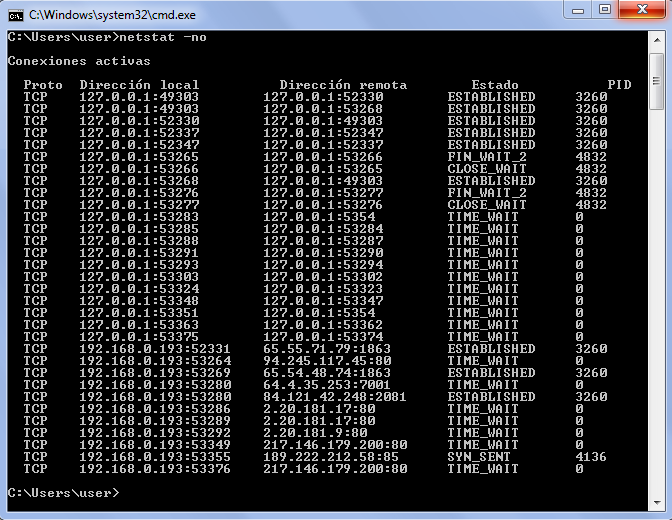
Task: Click remote address 127.0.0.1:53294
Action: pyautogui.click(x=323, y=265)
